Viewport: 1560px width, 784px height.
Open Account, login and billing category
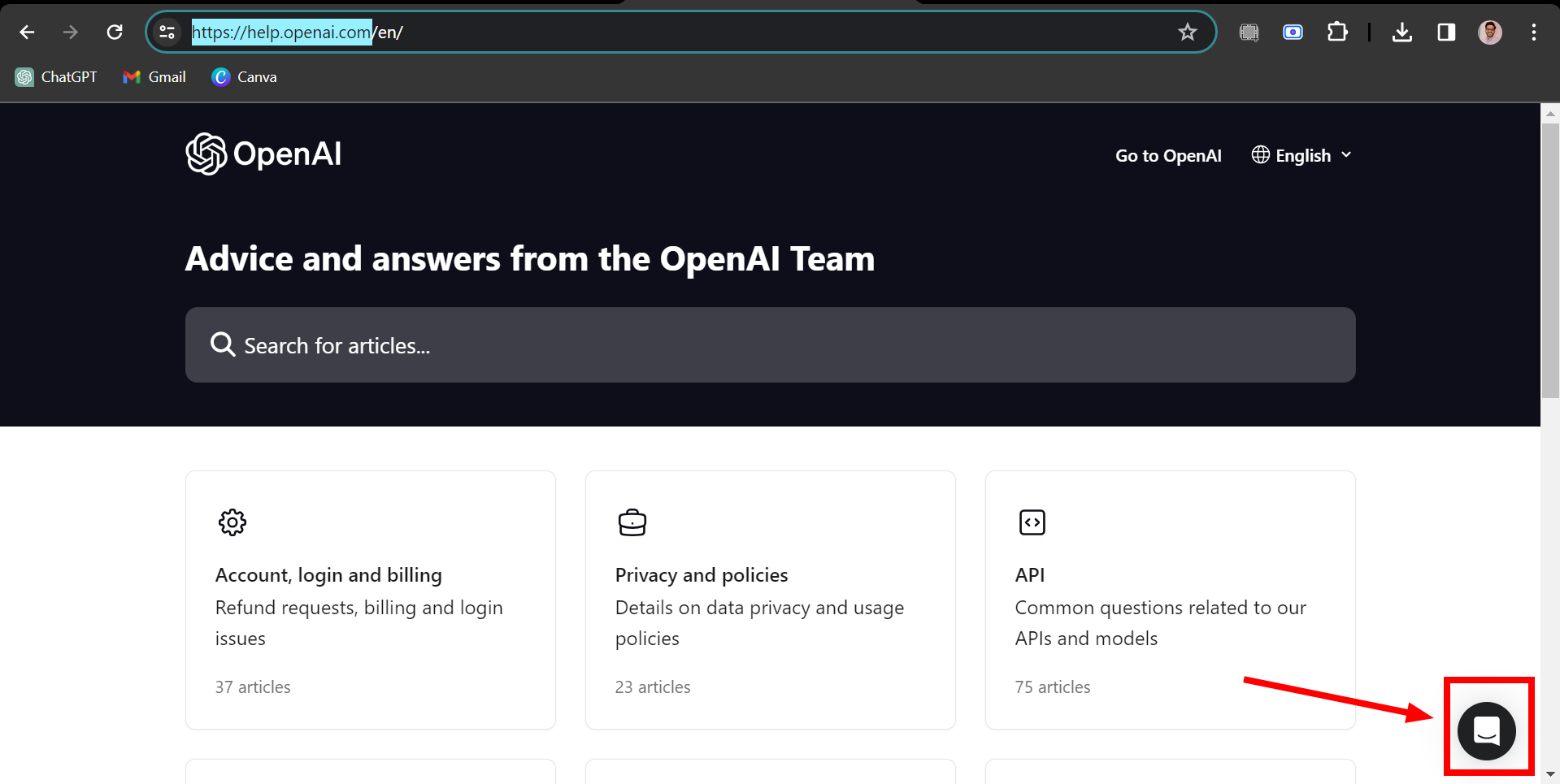371,600
